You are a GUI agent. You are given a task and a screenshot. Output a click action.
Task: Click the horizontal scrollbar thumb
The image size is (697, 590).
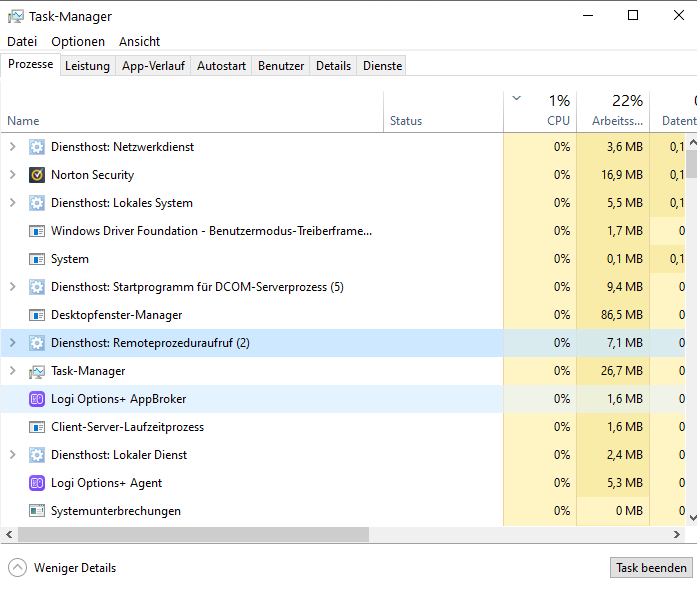[193, 534]
